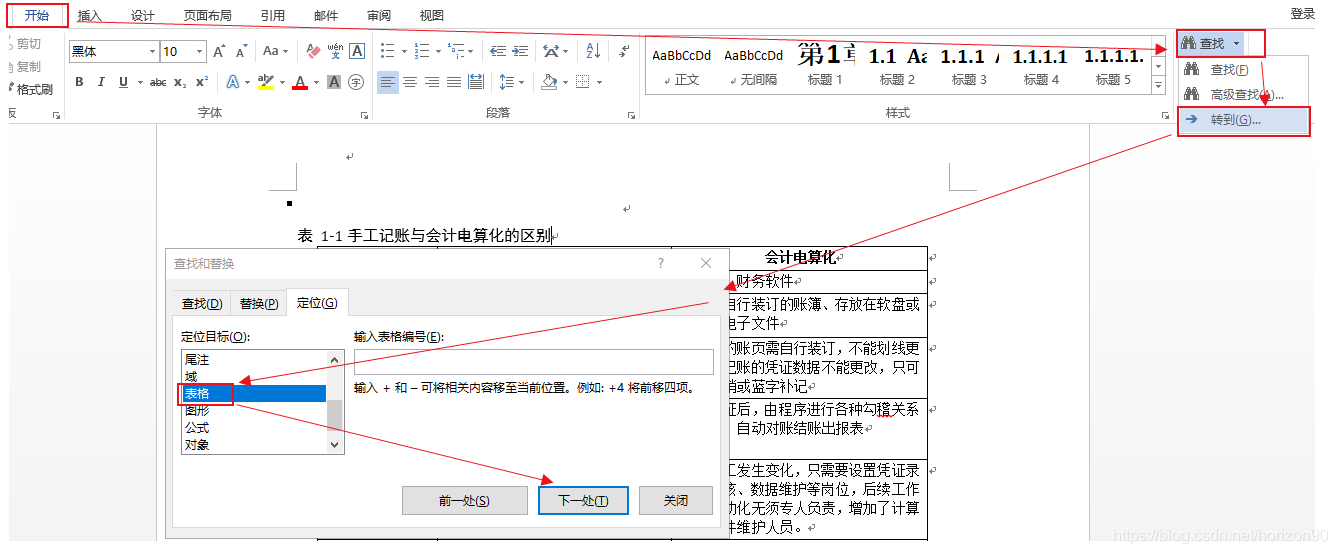The height and width of the screenshot is (554, 1338).
Task: Apply character border icon
Action: click(357, 51)
